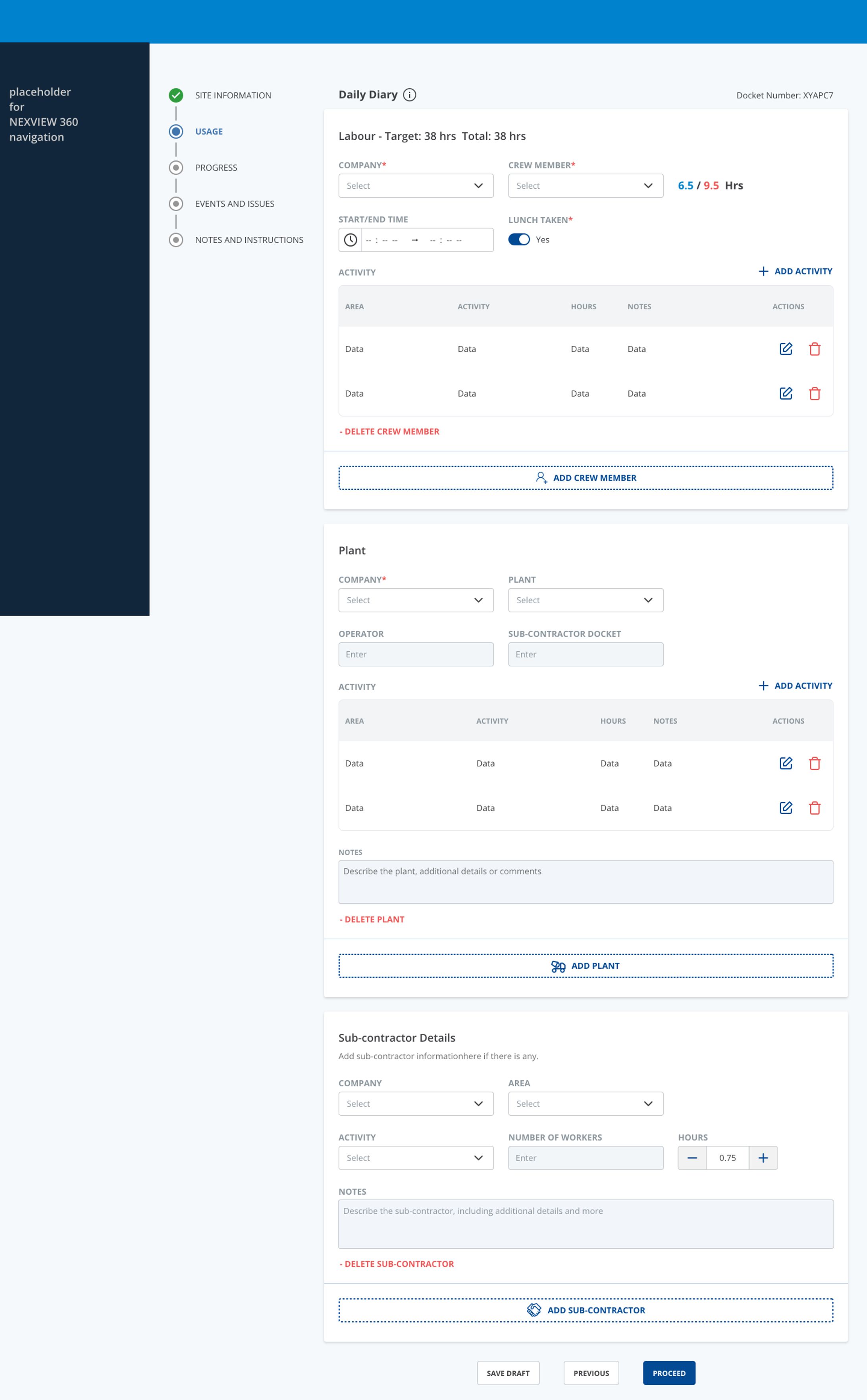Click the clock icon in Start/End Time

[x=351, y=240]
